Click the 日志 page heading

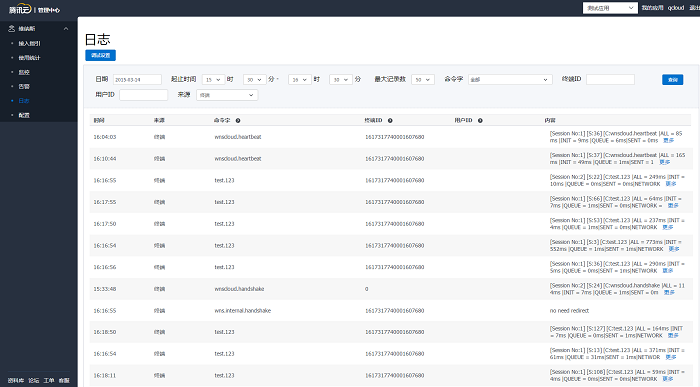[97, 40]
